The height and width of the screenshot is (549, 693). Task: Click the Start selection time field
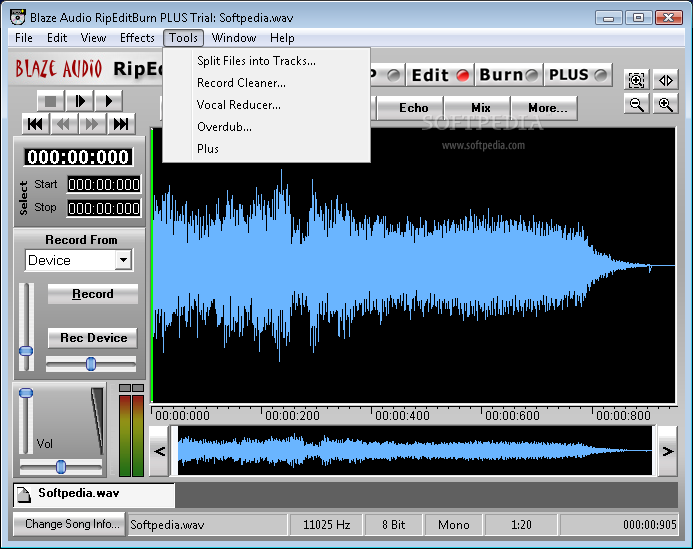pyautogui.click(x=104, y=184)
